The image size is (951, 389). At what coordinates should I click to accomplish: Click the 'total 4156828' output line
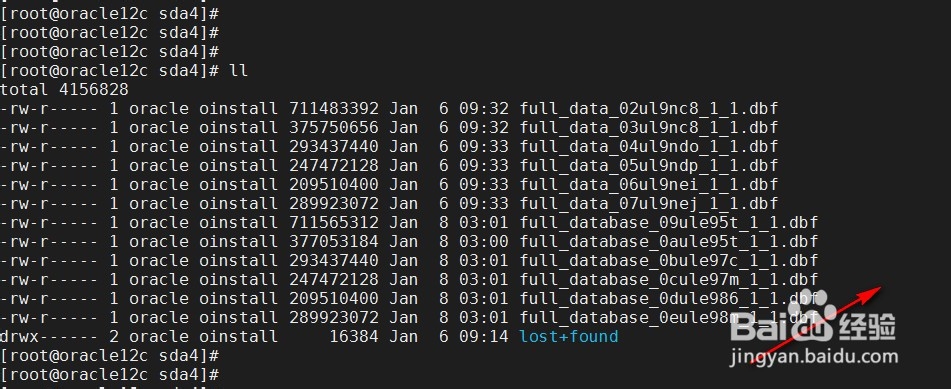point(64,90)
